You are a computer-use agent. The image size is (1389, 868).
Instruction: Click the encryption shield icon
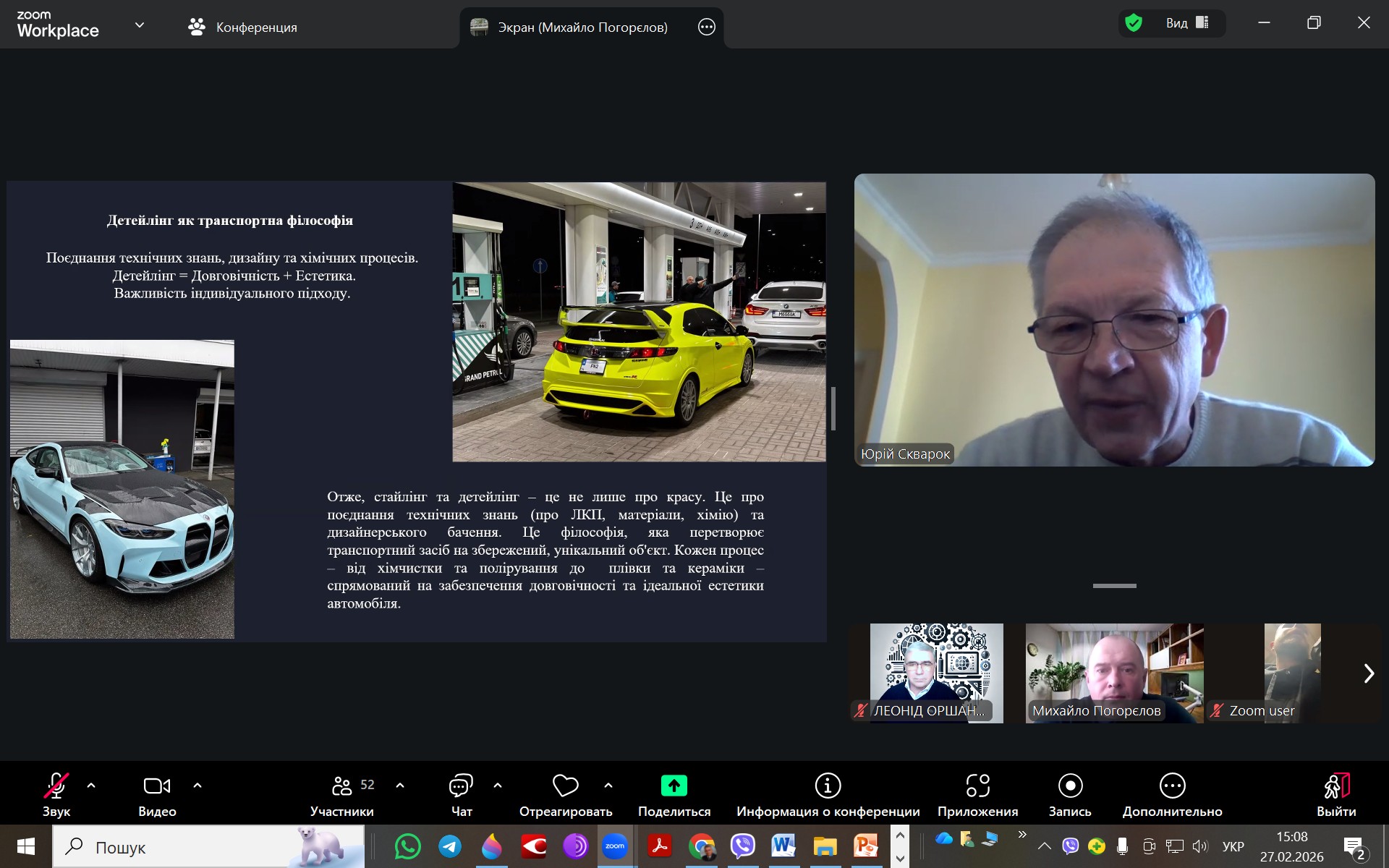pyautogui.click(x=1134, y=23)
